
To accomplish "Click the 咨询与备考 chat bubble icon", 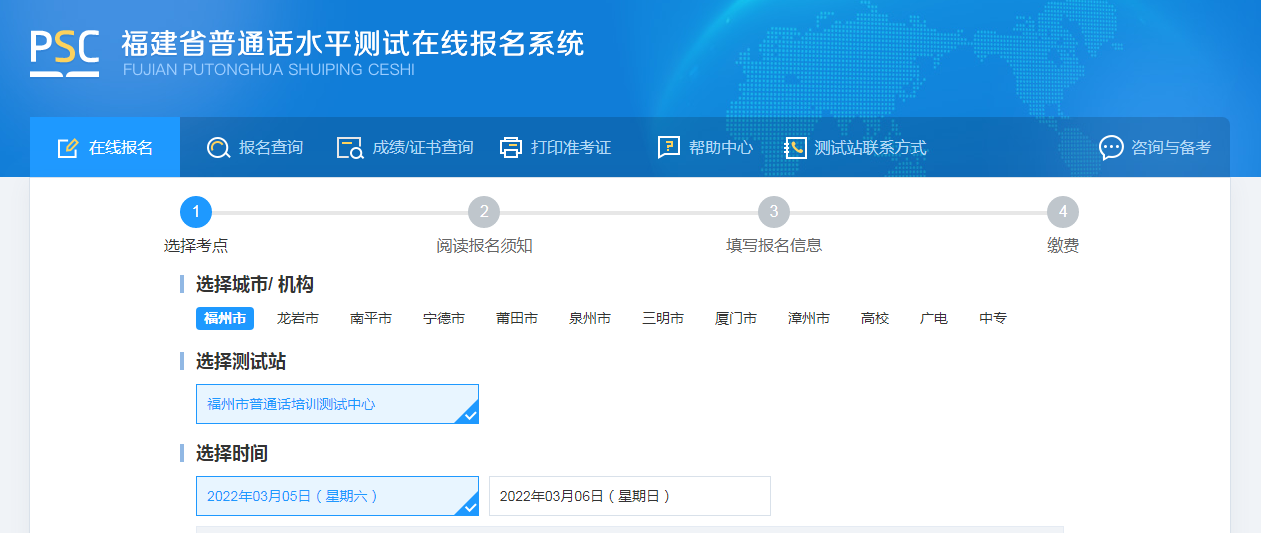I will tap(1111, 148).
